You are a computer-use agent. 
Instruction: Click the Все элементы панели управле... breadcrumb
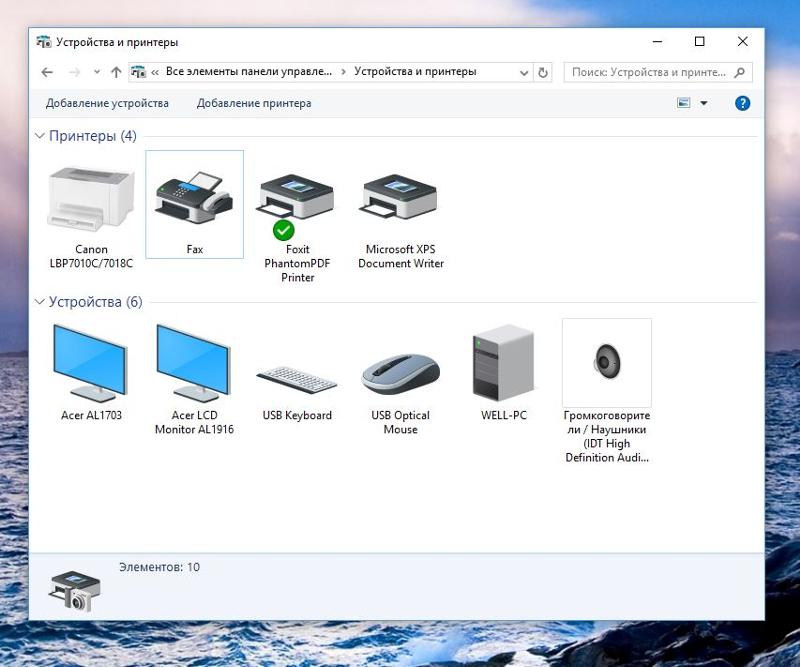pos(248,71)
